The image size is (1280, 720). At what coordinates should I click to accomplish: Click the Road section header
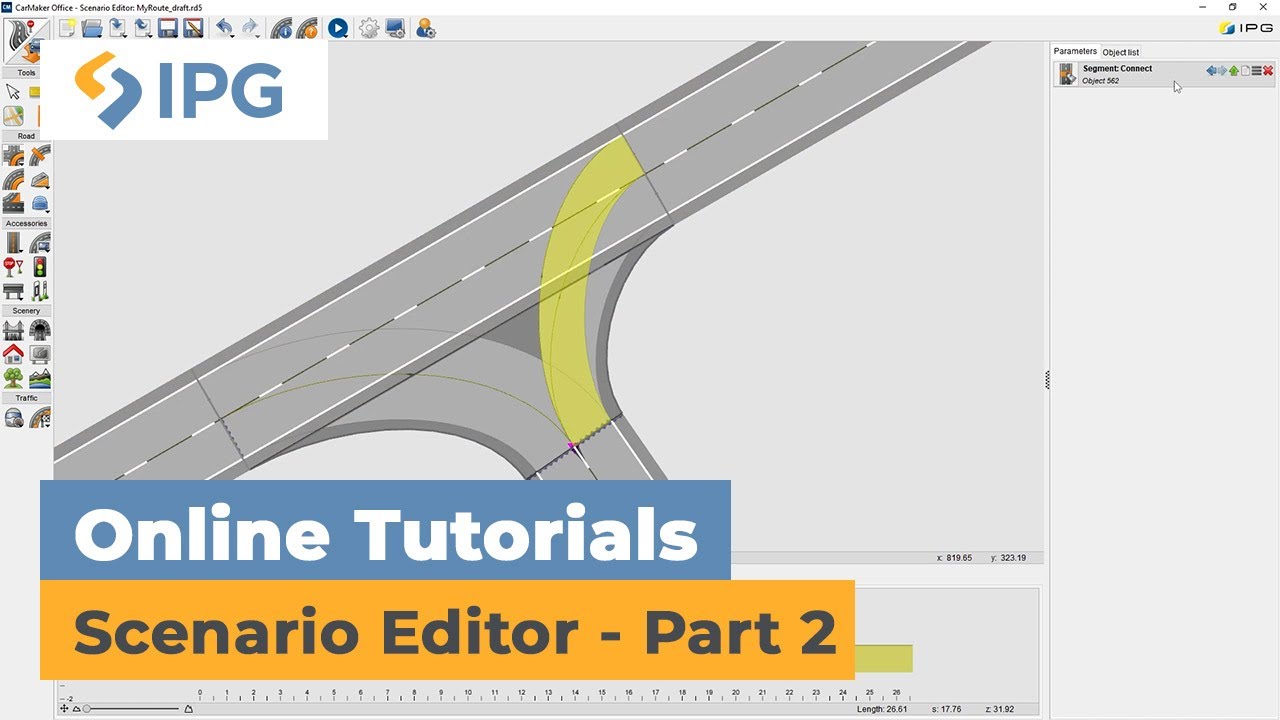coord(26,136)
